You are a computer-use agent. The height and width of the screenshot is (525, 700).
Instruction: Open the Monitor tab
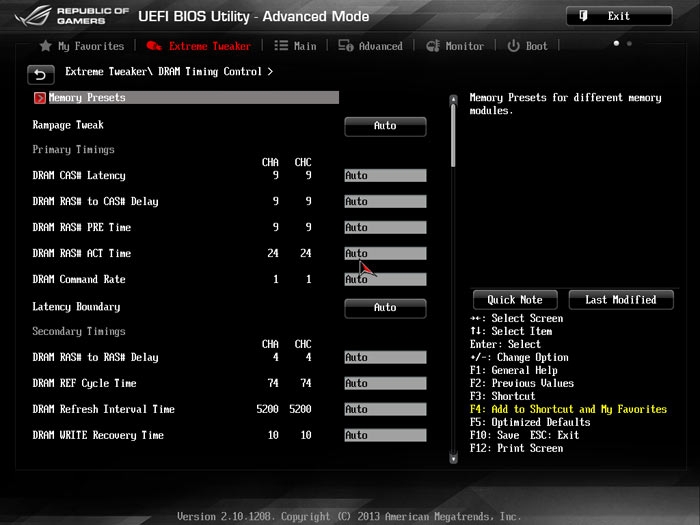pos(456,46)
